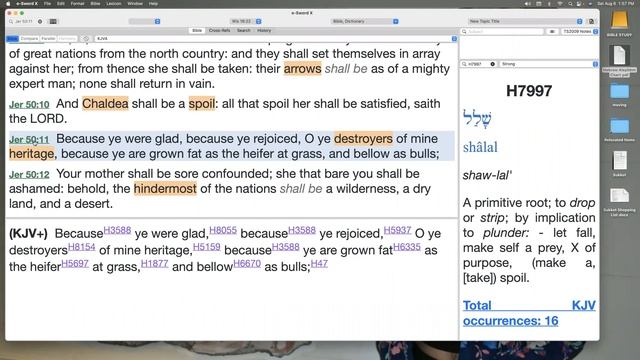The height and width of the screenshot is (360, 640).
Task: Click the highlighted word 'arrows'
Action: pos(302,69)
